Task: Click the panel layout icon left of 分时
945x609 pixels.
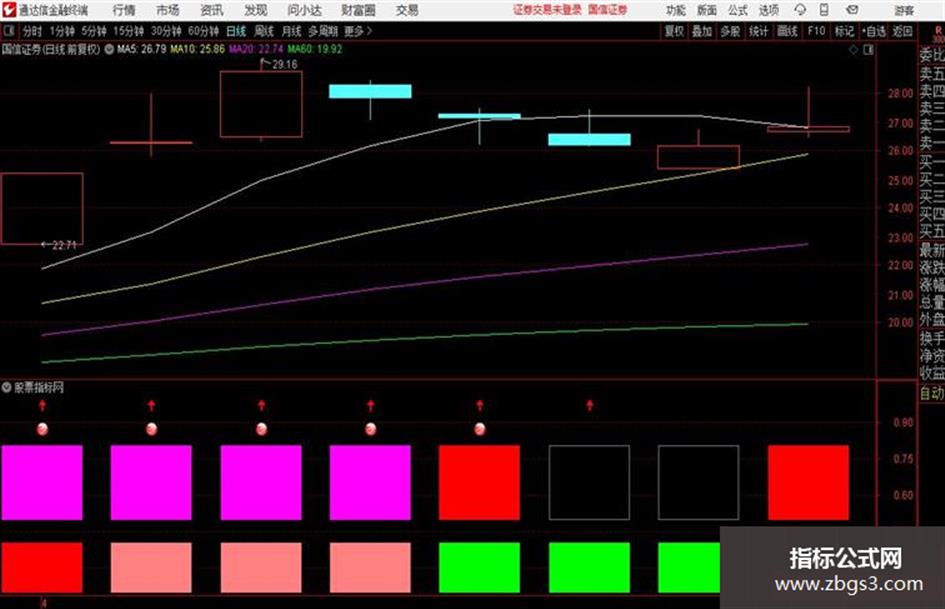Action: point(9,31)
